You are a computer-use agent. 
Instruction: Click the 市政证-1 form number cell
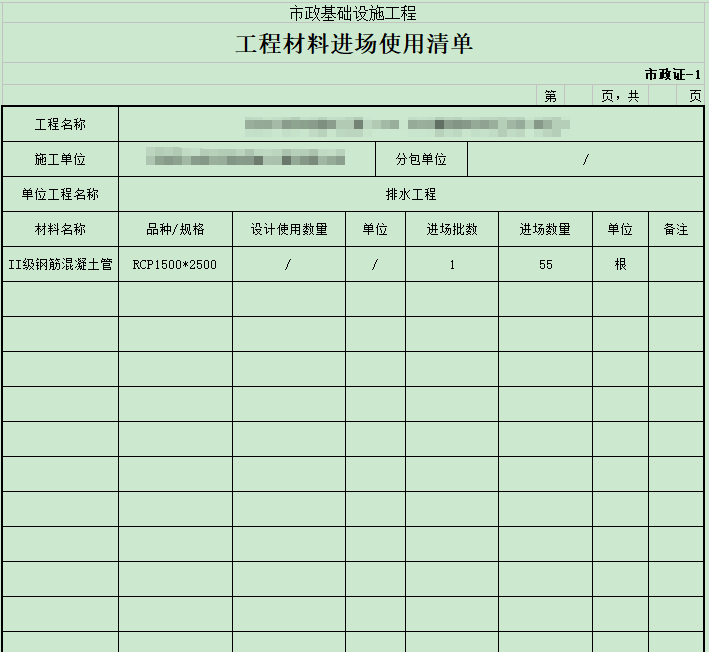pos(672,74)
